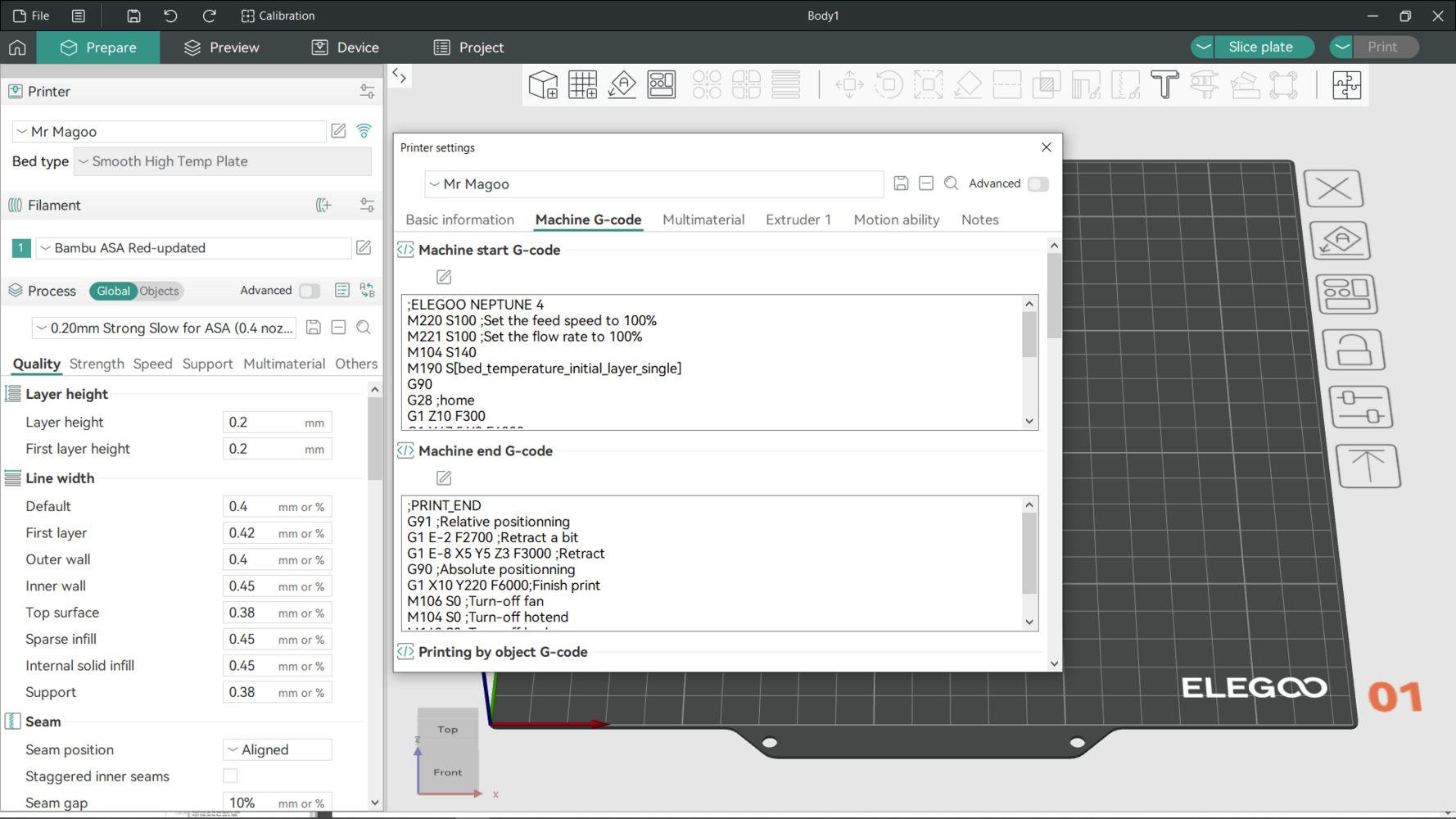This screenshot has height=819, width=1456.
Task: Edit the Machine start G-code
Action: (444, 277)
